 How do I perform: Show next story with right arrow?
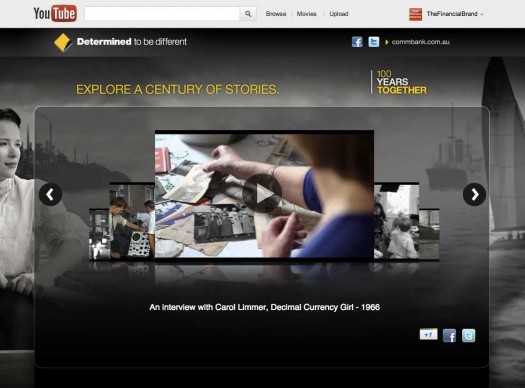pos(474,194)
